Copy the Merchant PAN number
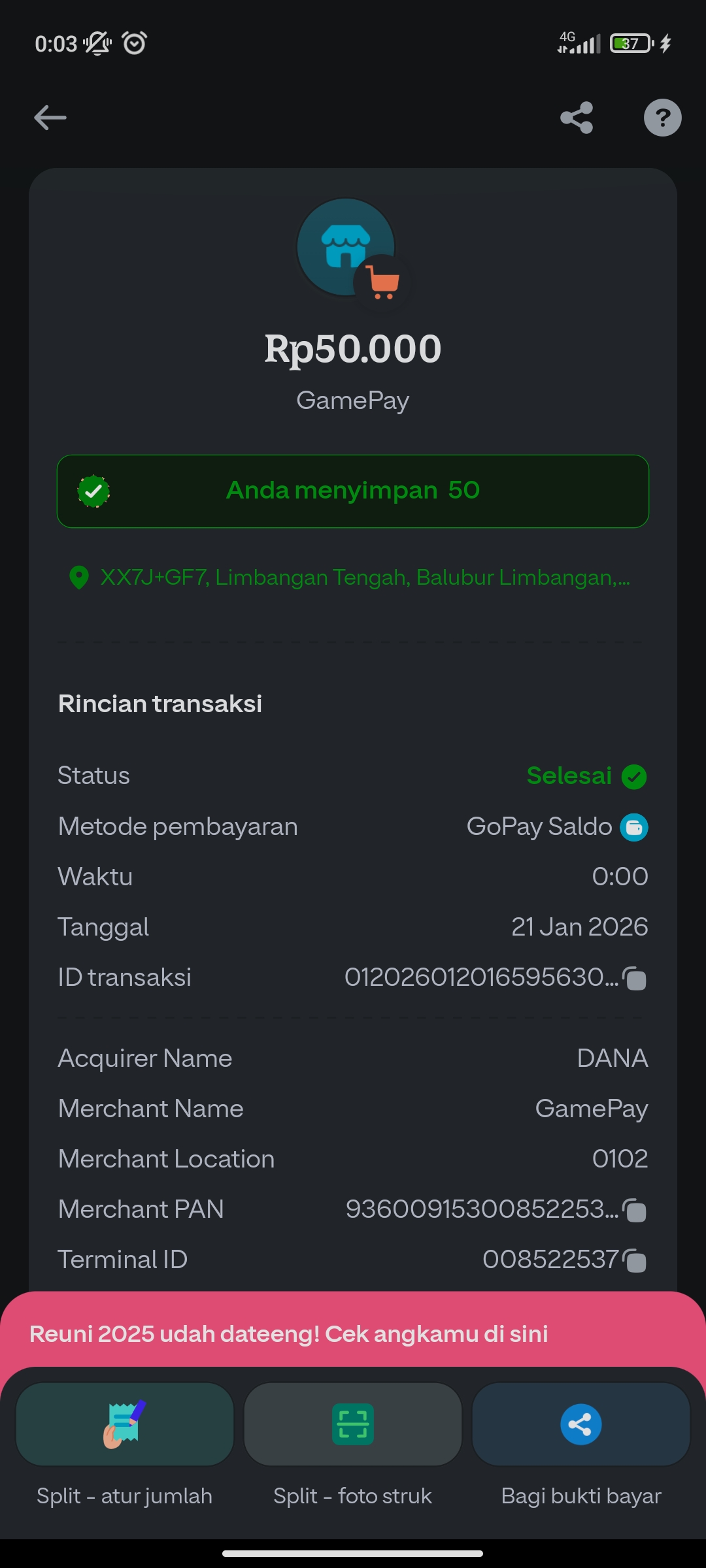706x1568 pixels. click(635, 1211)
